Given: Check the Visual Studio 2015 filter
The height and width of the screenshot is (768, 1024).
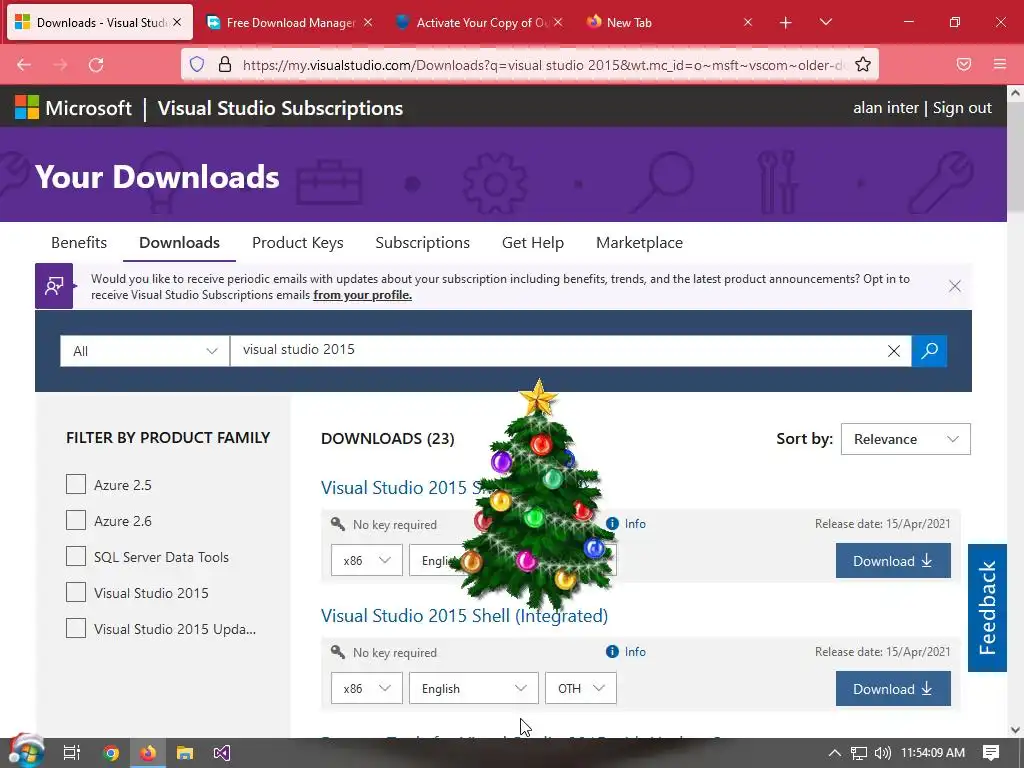Looking at the screenshot, I should [76, 592].
